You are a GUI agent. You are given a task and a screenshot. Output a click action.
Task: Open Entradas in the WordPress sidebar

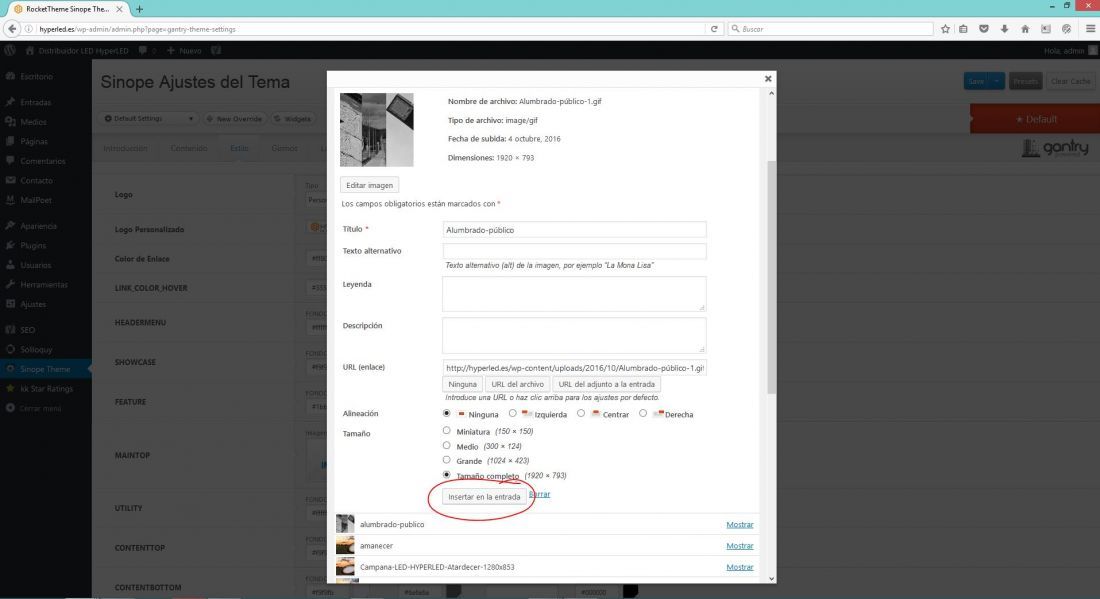click(x=35, y=102)
